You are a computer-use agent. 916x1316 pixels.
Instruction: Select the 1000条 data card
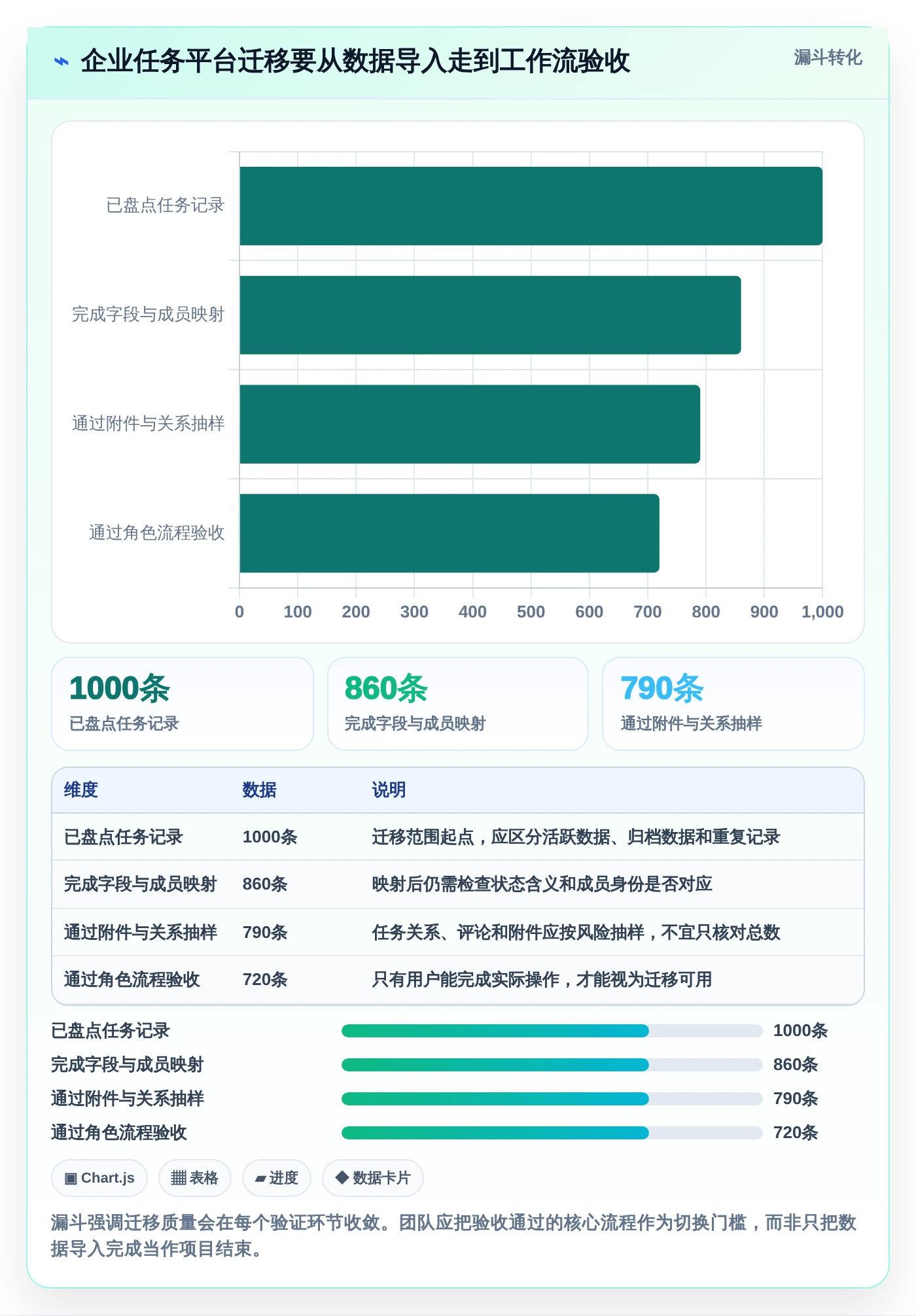(x=183, y=704)
